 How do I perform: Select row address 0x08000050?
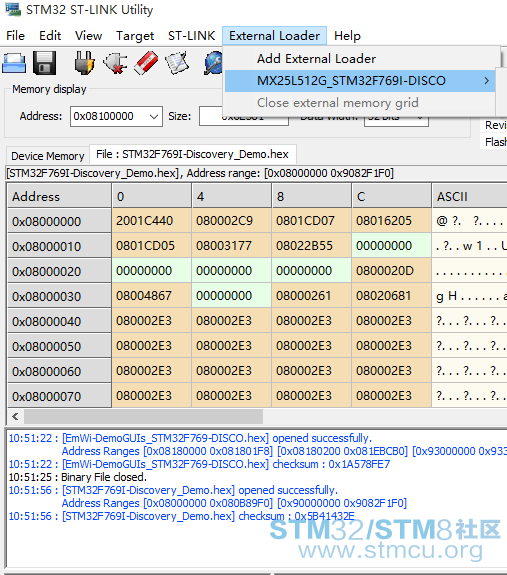click(x=59, y=346)
